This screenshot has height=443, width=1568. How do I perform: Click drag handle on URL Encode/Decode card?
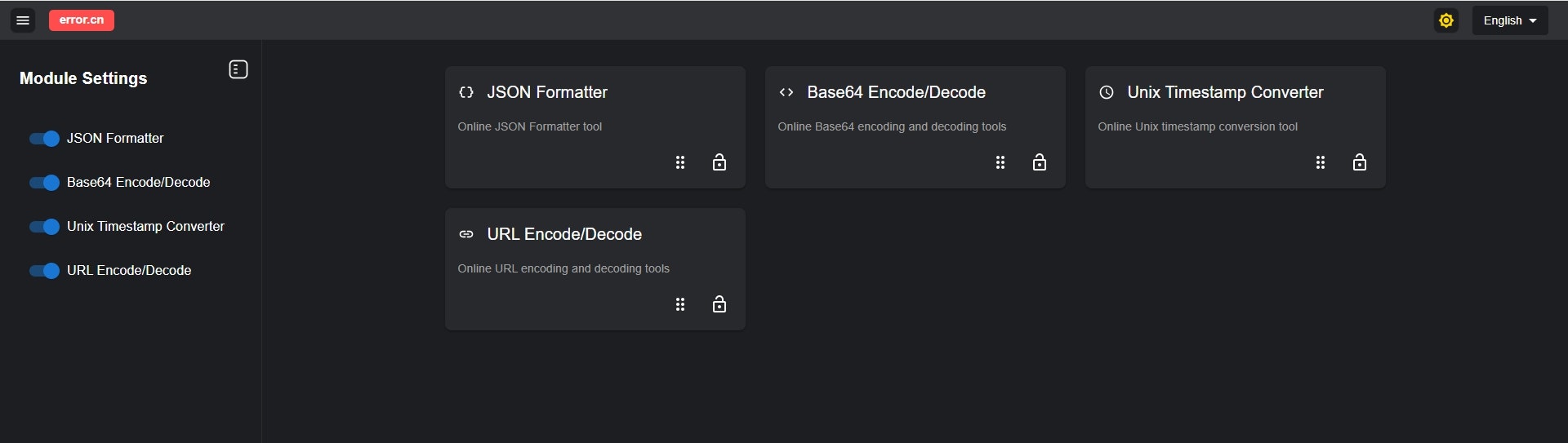[680, 304]
